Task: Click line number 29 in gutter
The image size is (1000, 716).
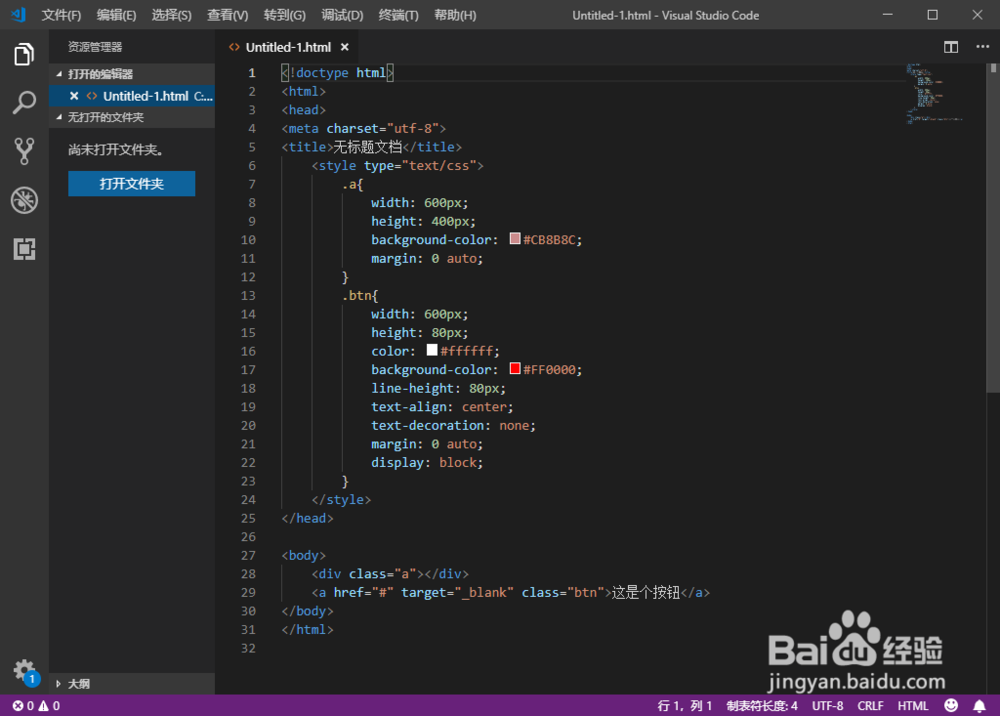Action: tap(248, 592)
